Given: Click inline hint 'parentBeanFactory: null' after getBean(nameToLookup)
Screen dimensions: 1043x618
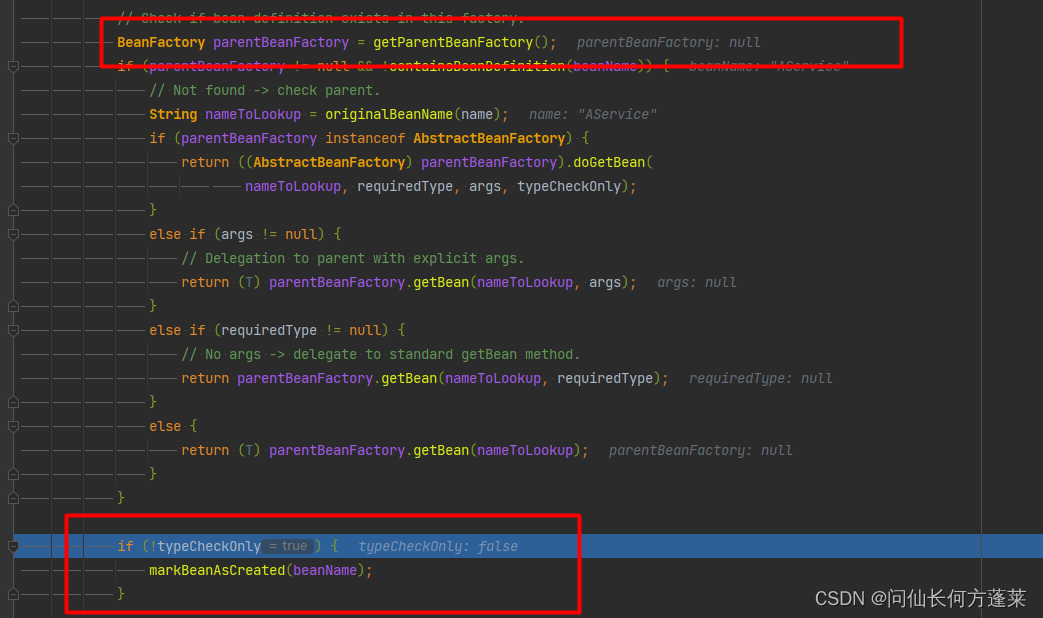Looking at the screenshot, I should coord(700,450).
